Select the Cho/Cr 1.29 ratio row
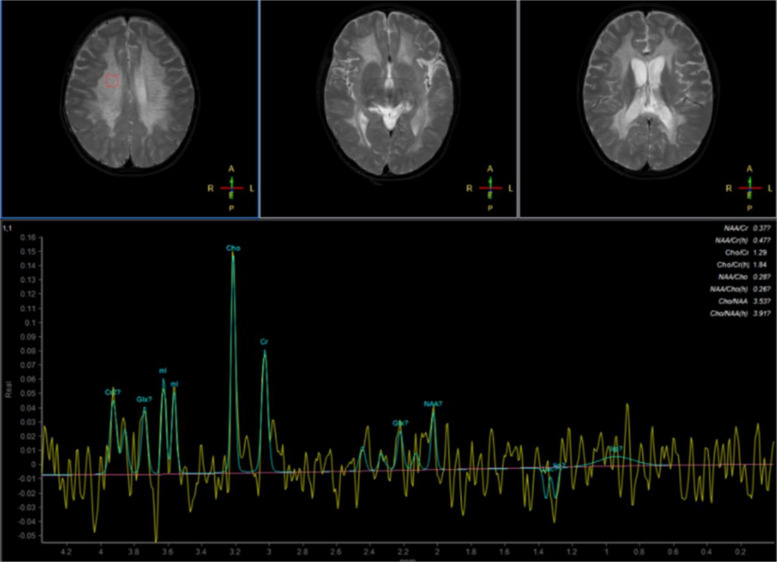777x562 pixels. [x=746, y=252]
